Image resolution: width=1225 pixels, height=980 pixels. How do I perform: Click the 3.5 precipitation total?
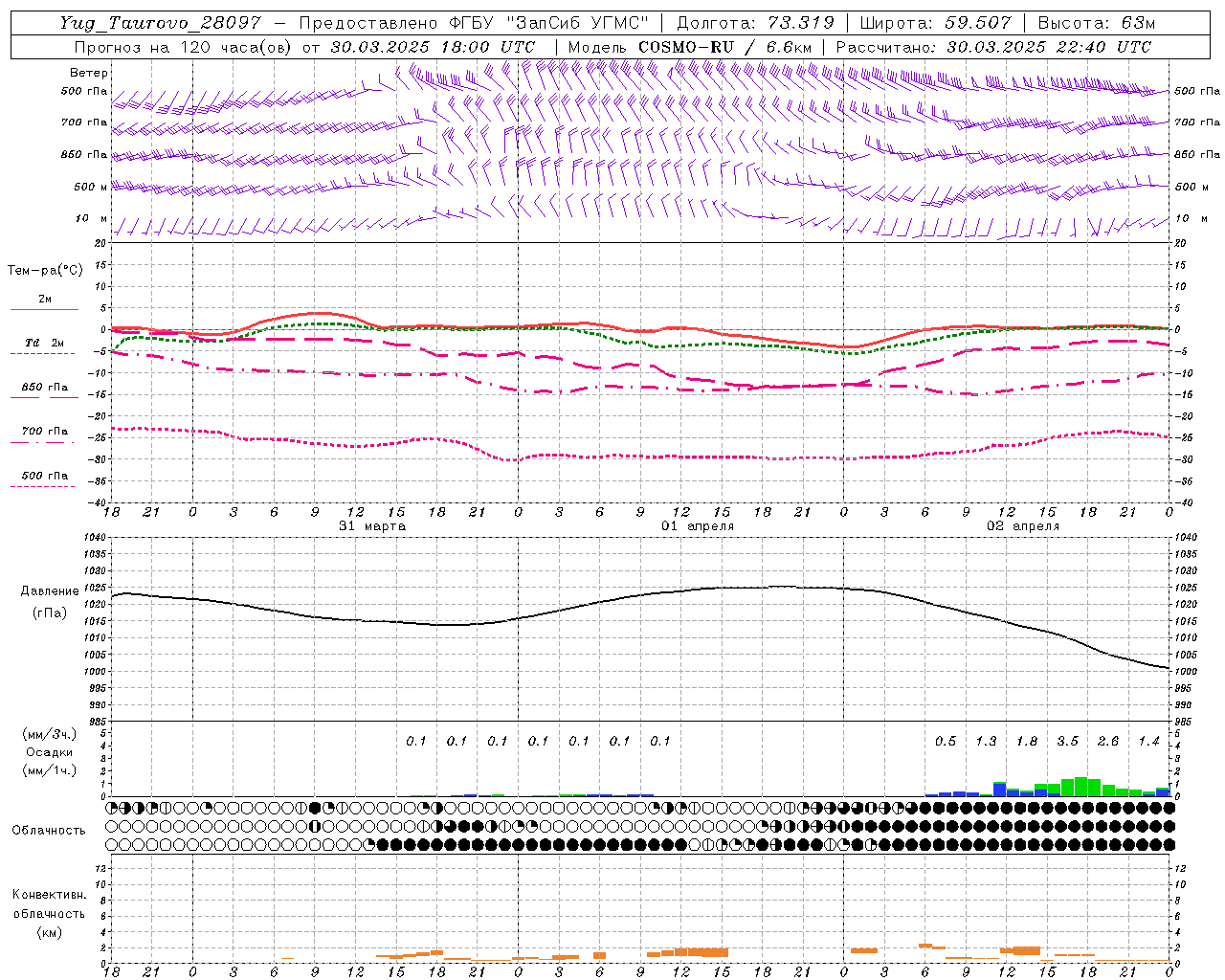(x=1068, y=742)
